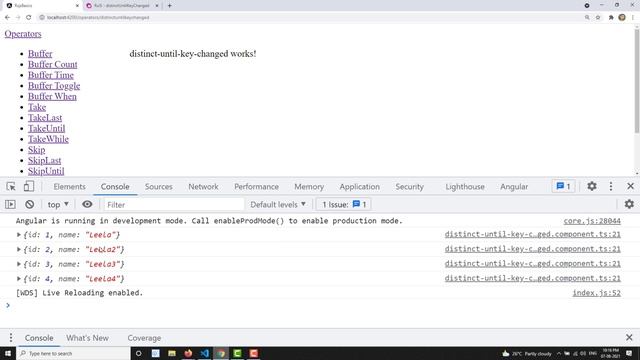
Task: Switch to the Network tab
Action: [203, 187]
